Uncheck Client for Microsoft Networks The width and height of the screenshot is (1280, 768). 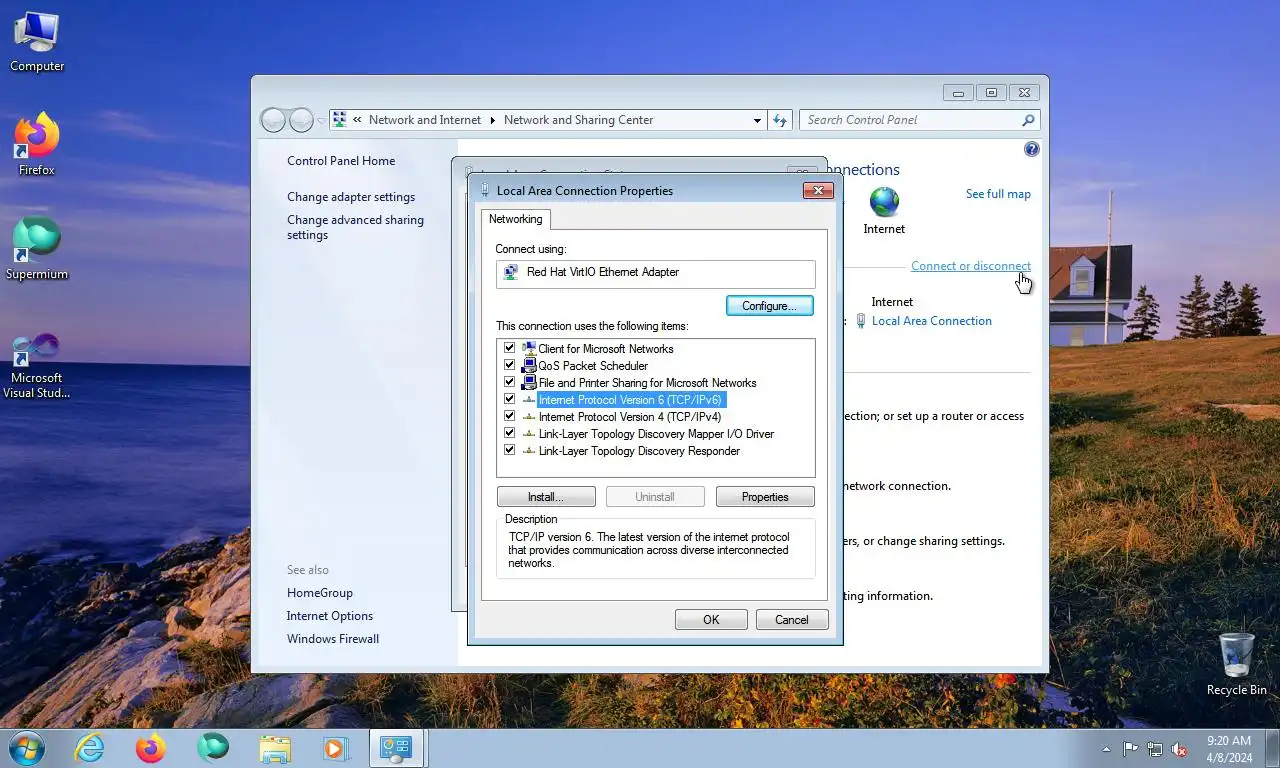point(509,348)
